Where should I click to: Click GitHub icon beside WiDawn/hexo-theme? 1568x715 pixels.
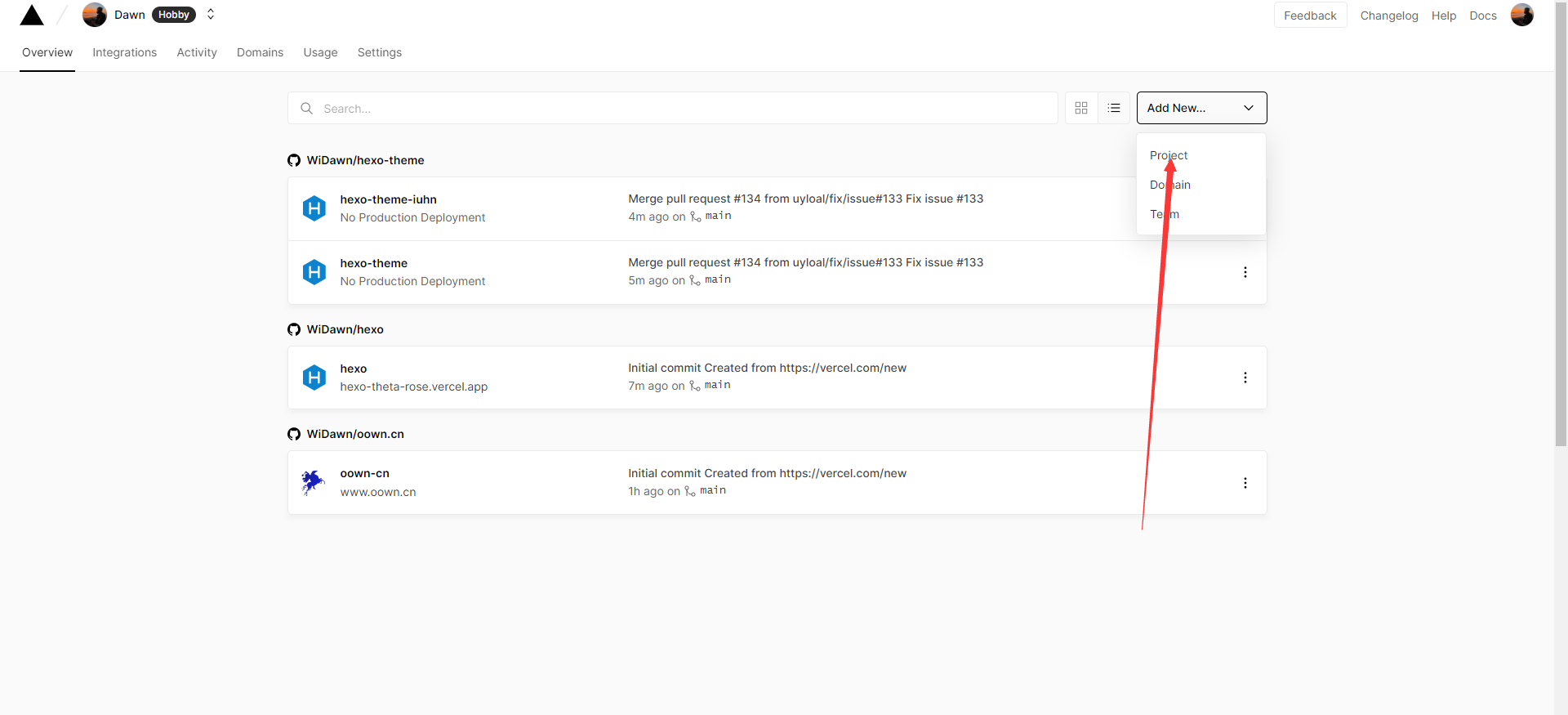(x=294, y=160)
